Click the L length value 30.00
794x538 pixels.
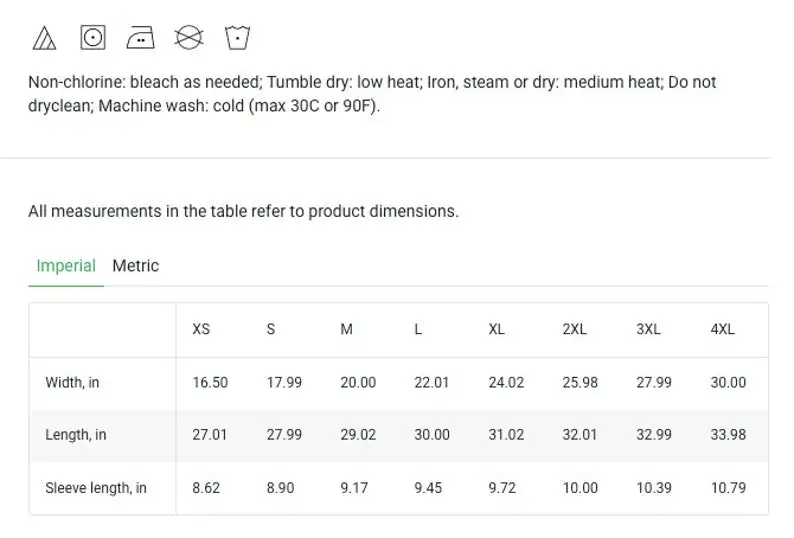click(432, 435)
